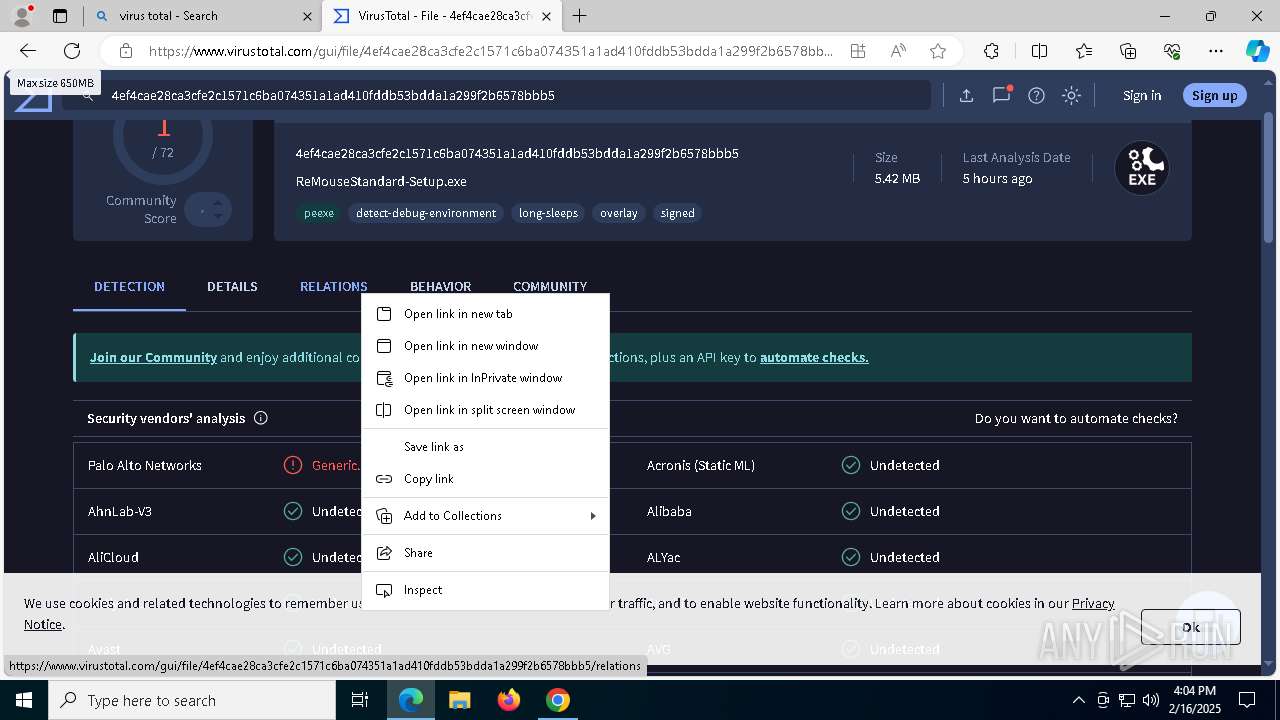Click info icon beside Security vendors' analysis

(x=261, y=418)
